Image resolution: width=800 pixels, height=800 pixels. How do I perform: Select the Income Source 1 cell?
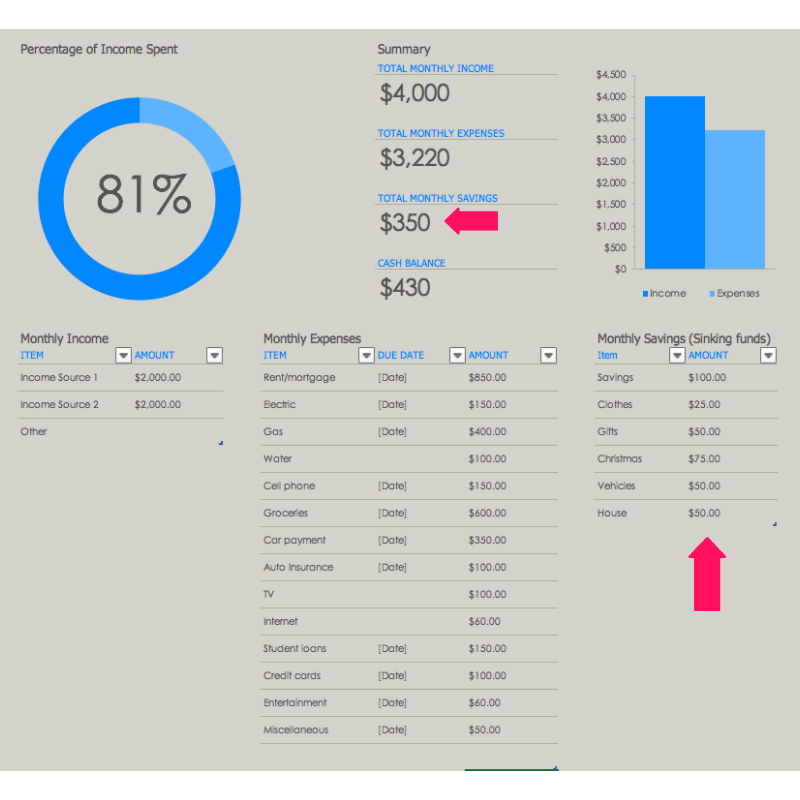pos(59,378)
